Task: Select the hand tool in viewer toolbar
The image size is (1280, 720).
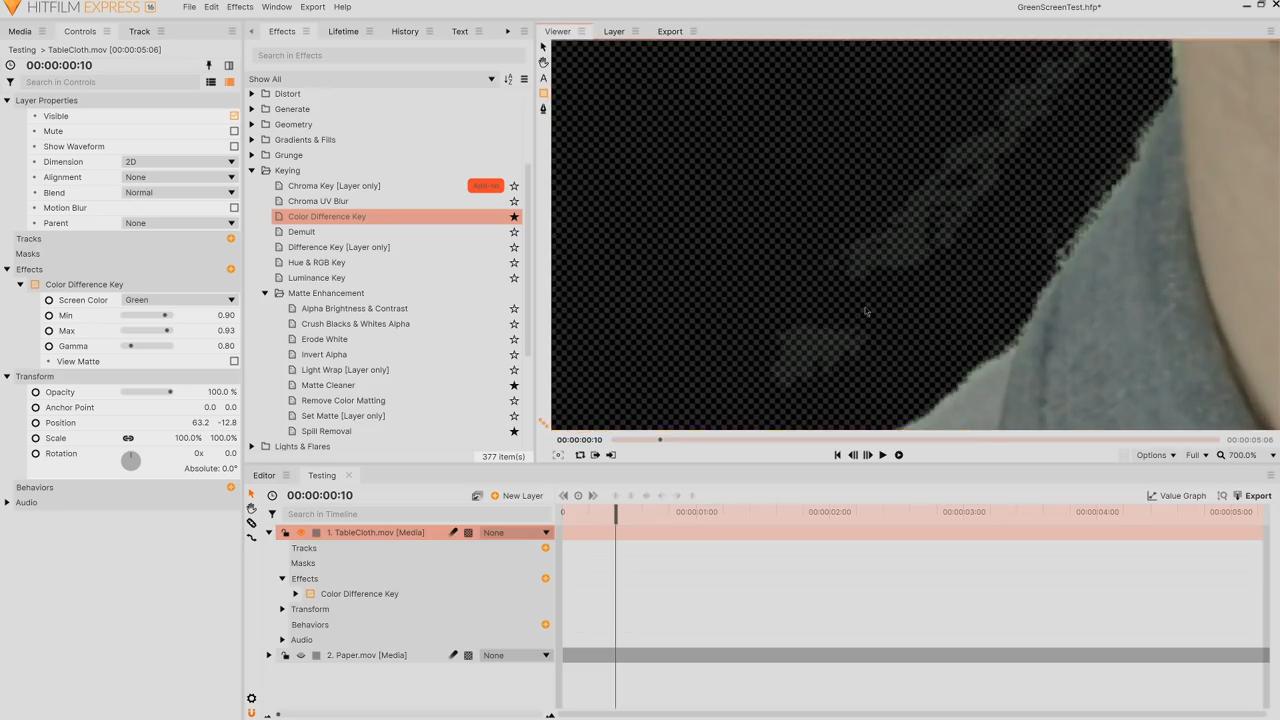Action: click(x=543, y=62)
